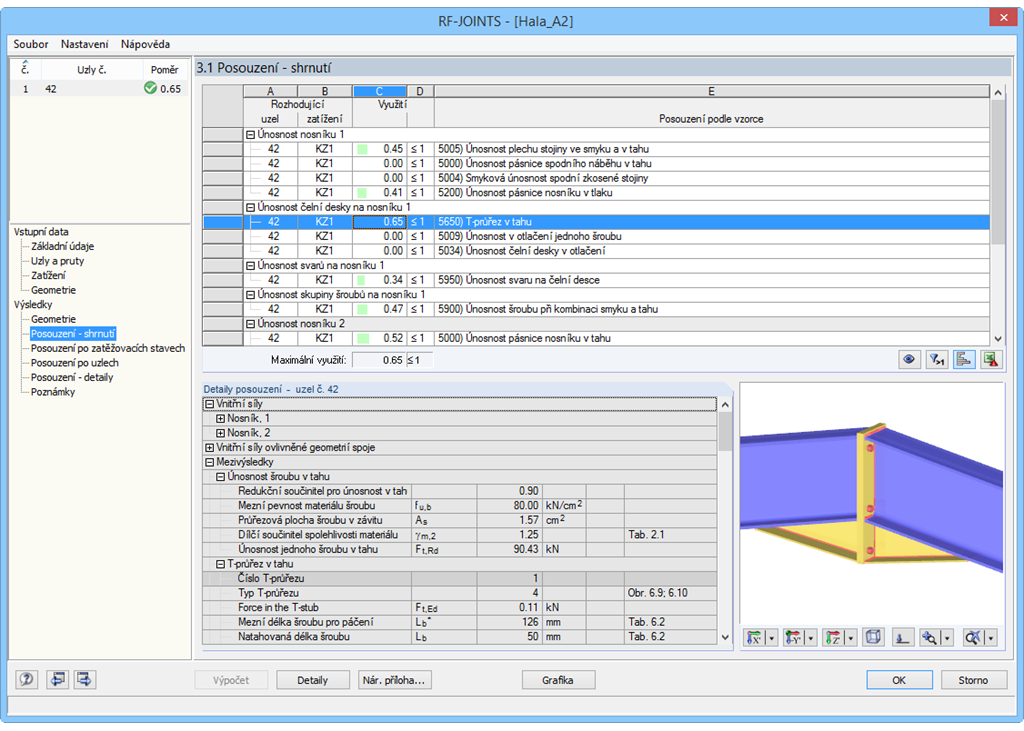
Task: Click the Nár. příloha... button
Action: (x=394, y=680)
